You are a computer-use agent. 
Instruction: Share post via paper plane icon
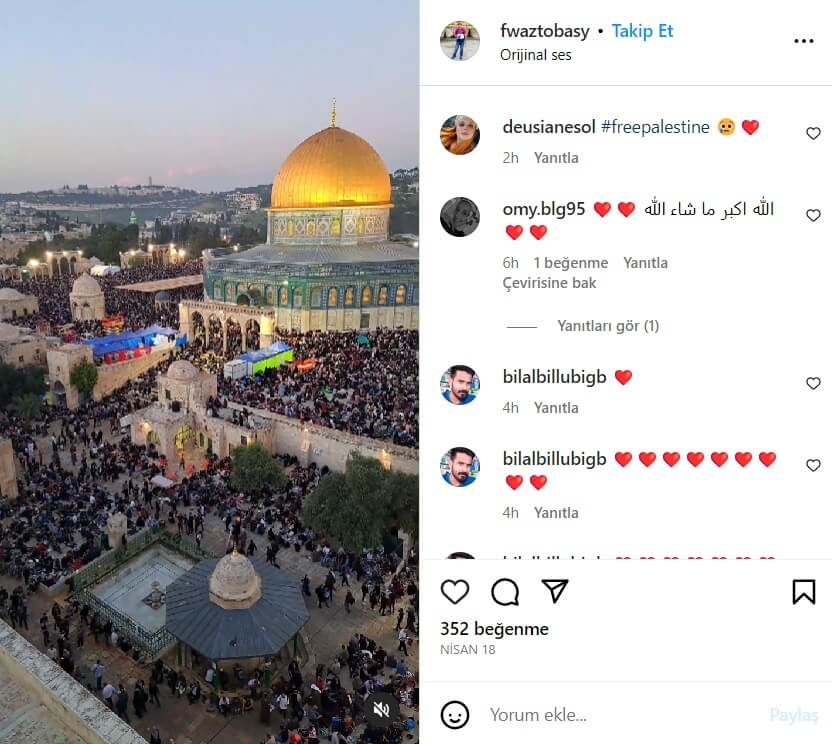pyautogui.click(x=554, y=591)
